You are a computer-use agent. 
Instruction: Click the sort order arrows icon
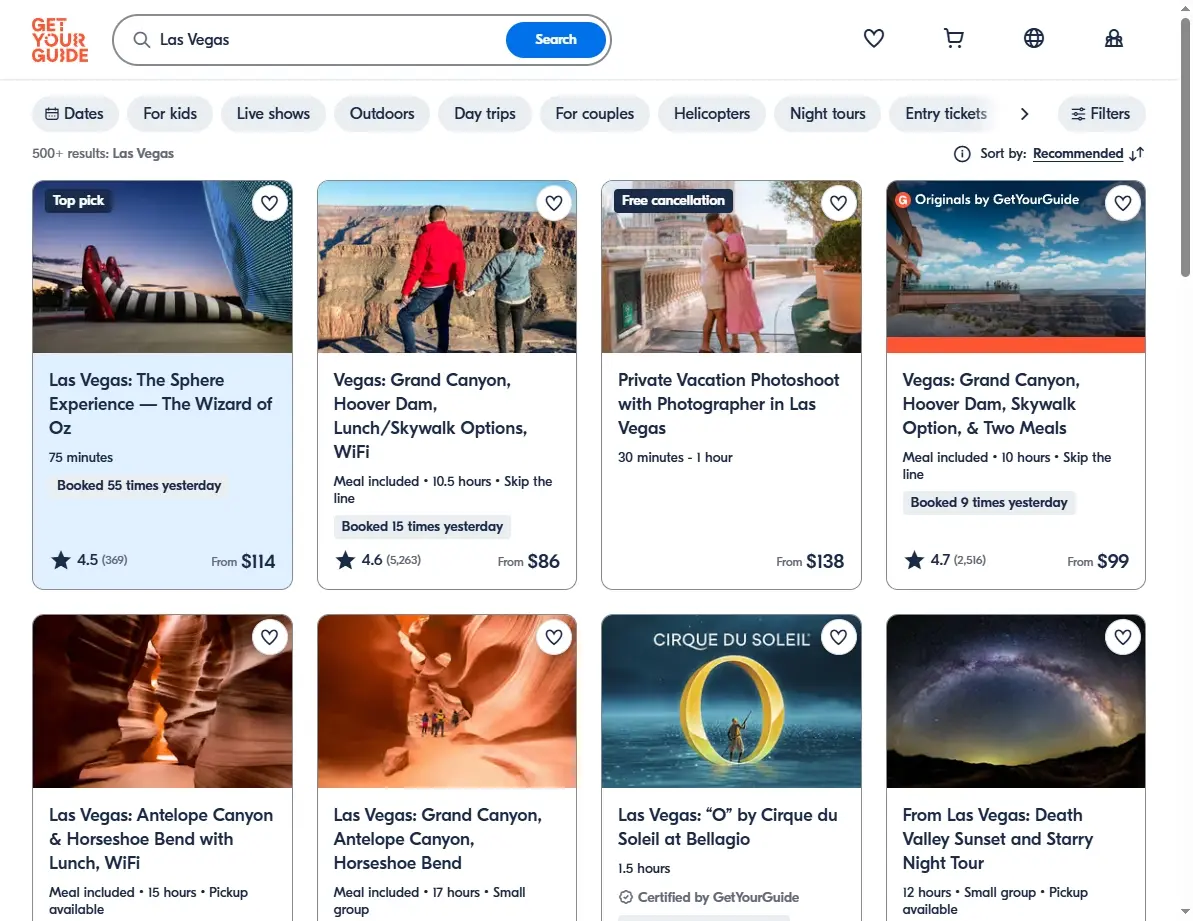pos(1137,154)
